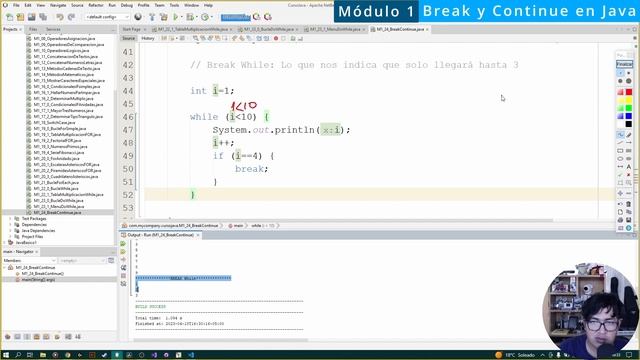Select the pencil tool in annotation palette
This screenshot has width=640, height=360.
629,135
